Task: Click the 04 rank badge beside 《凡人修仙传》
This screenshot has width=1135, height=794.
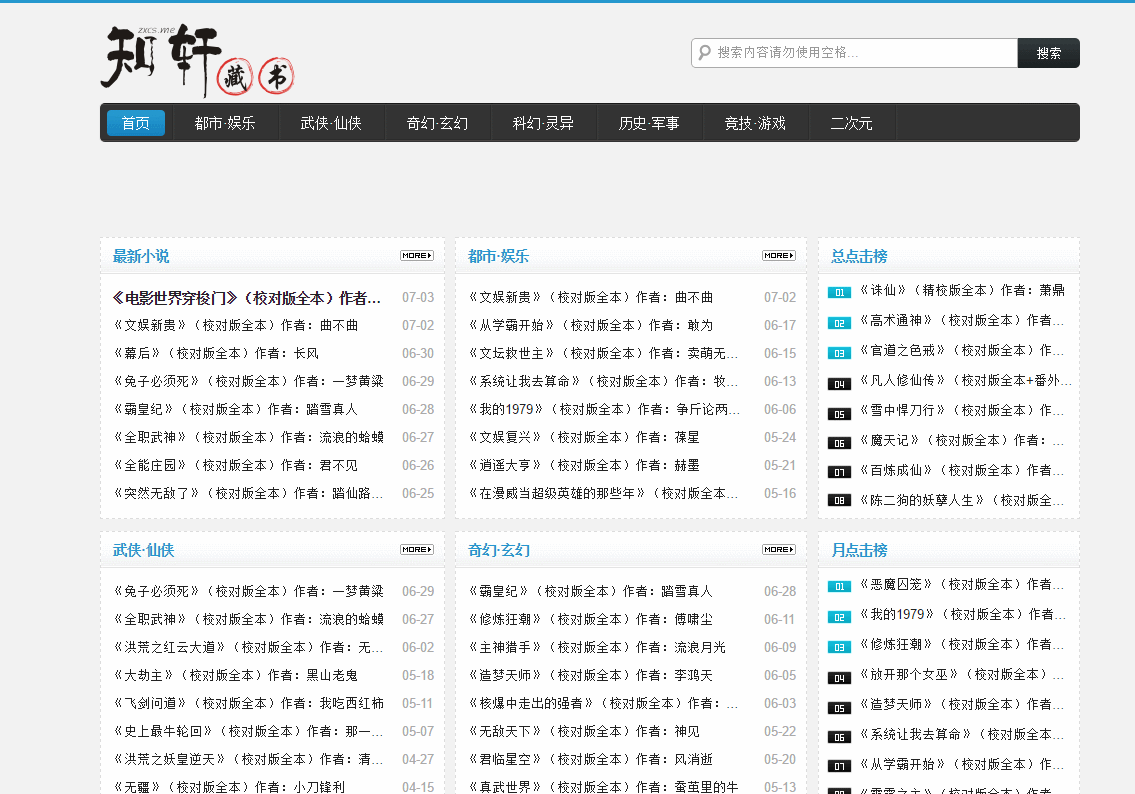Action: [x=839, y=384]
